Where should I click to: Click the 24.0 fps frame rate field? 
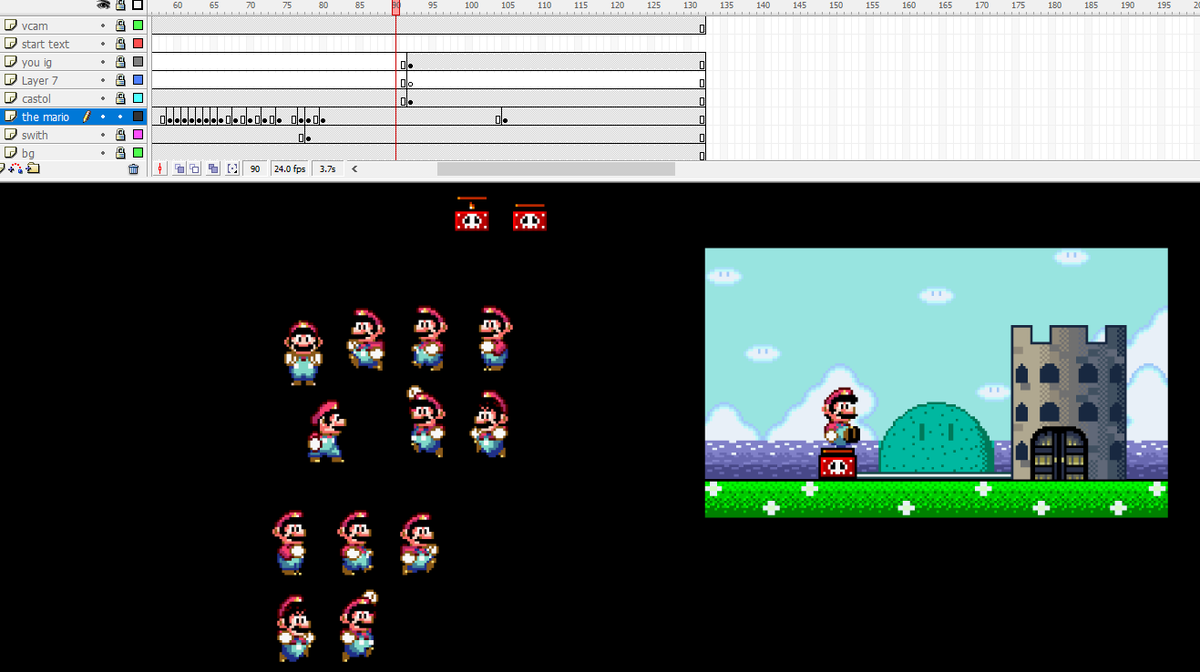[x=289, y=169]
